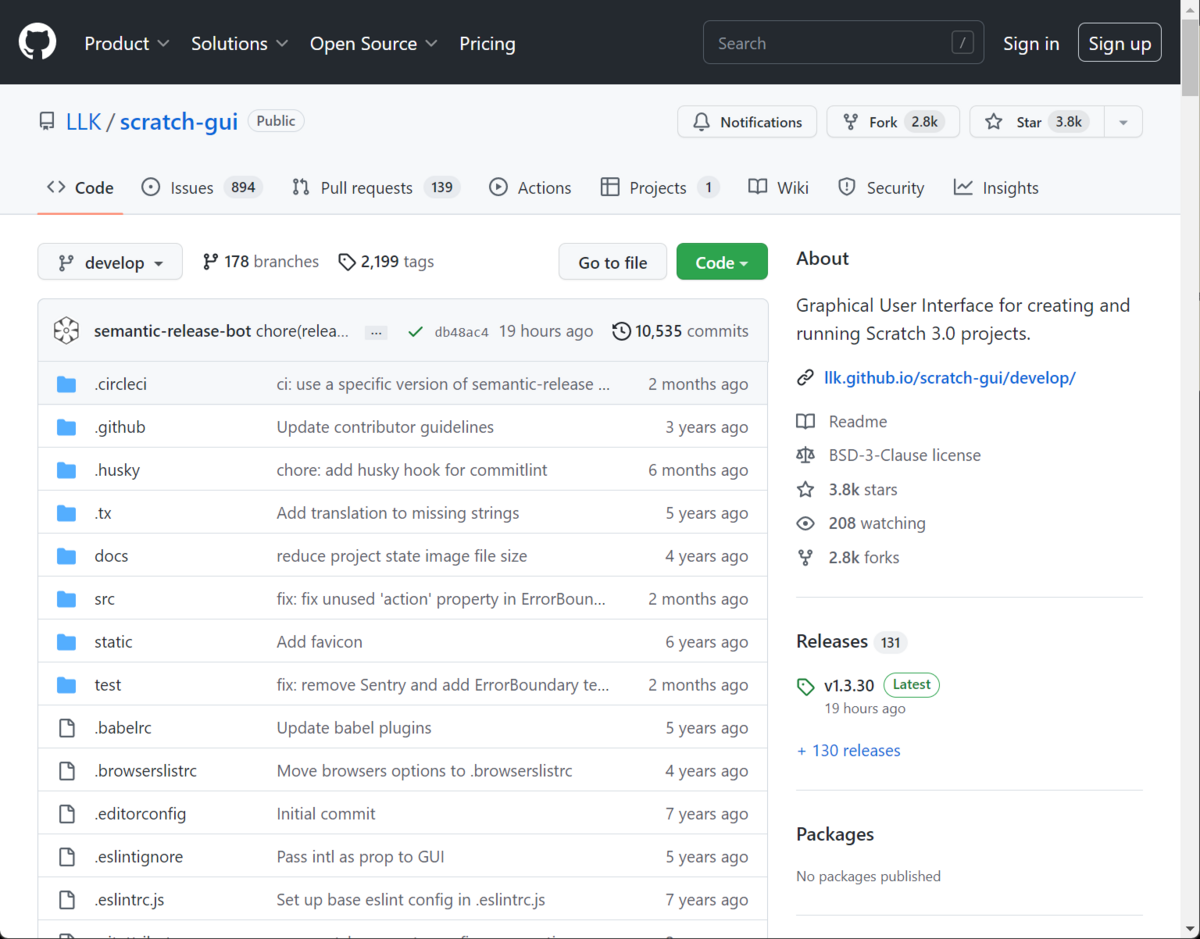Click the .babelrc file icon
The height and width of the screenshot is (939, 1200).
click(x=67, y=728)
